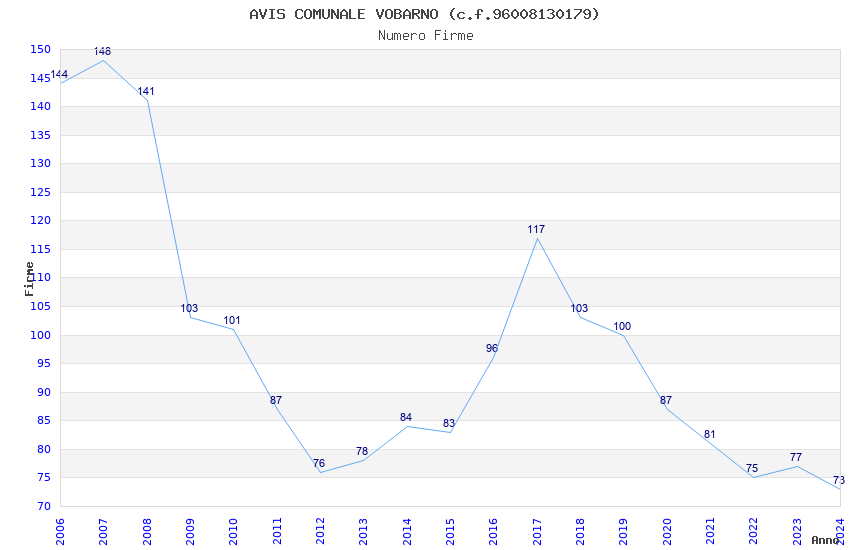The image size is (850, 550).
Task: Click the y-axis tick label 70
Action: [43, 506]
